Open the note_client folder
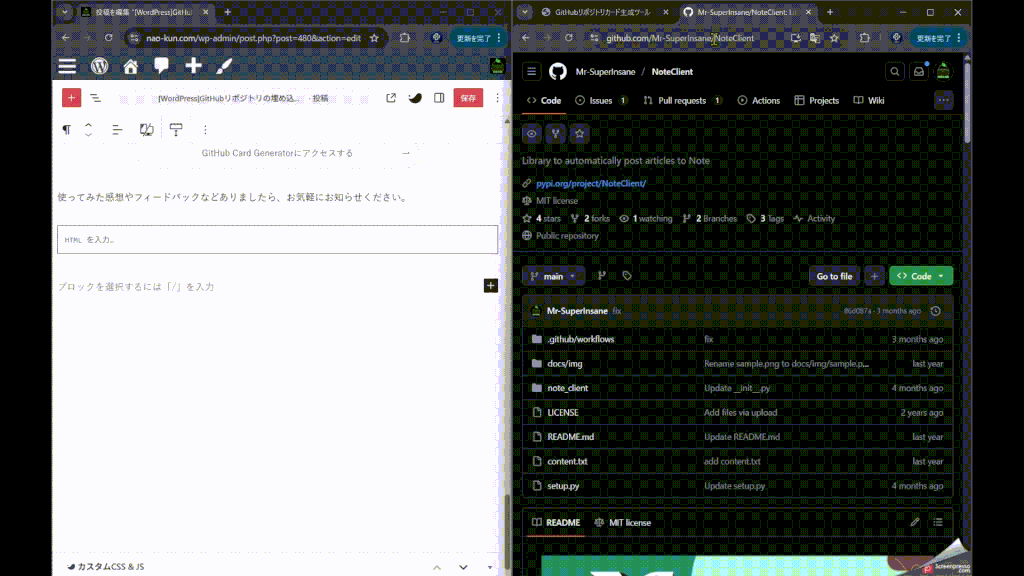This screenshot has height=576, width=1024. coord(568,389)
